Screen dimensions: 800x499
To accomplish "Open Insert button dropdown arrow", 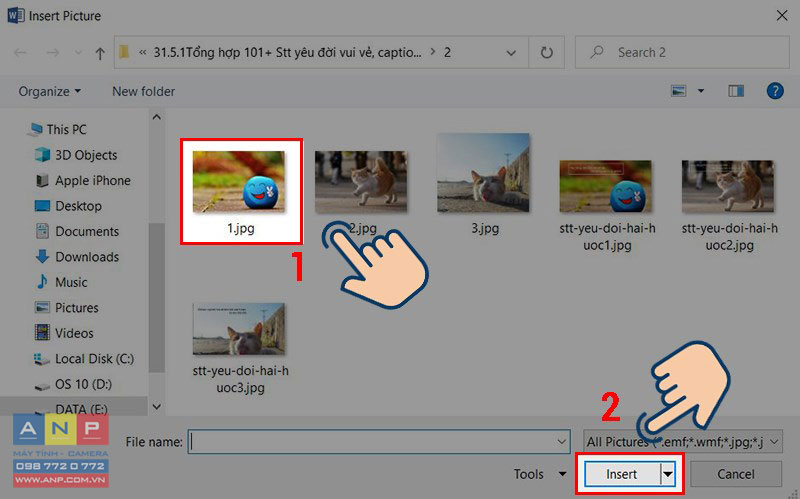I will click(x=667, y=475).
